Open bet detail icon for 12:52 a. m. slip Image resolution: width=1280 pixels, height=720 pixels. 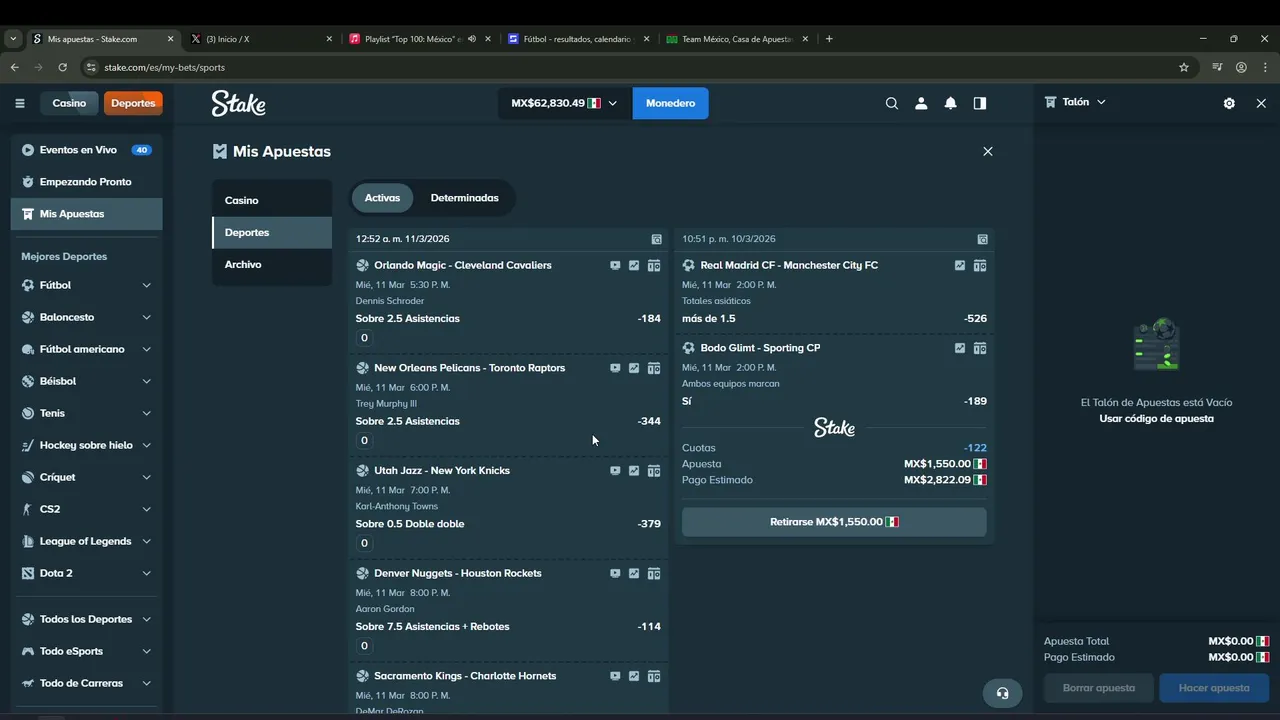[657, 239]
